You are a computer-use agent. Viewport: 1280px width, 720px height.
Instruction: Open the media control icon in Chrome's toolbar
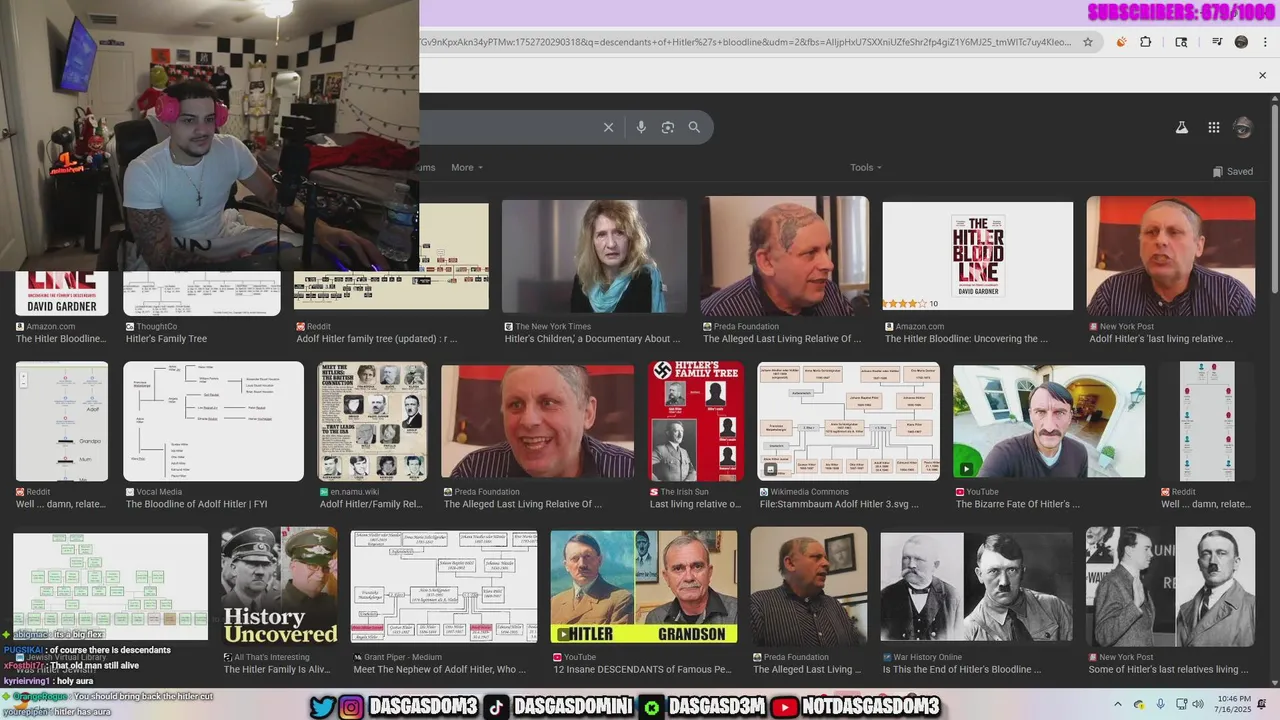pyautogui.click(x=1217, y=42)
